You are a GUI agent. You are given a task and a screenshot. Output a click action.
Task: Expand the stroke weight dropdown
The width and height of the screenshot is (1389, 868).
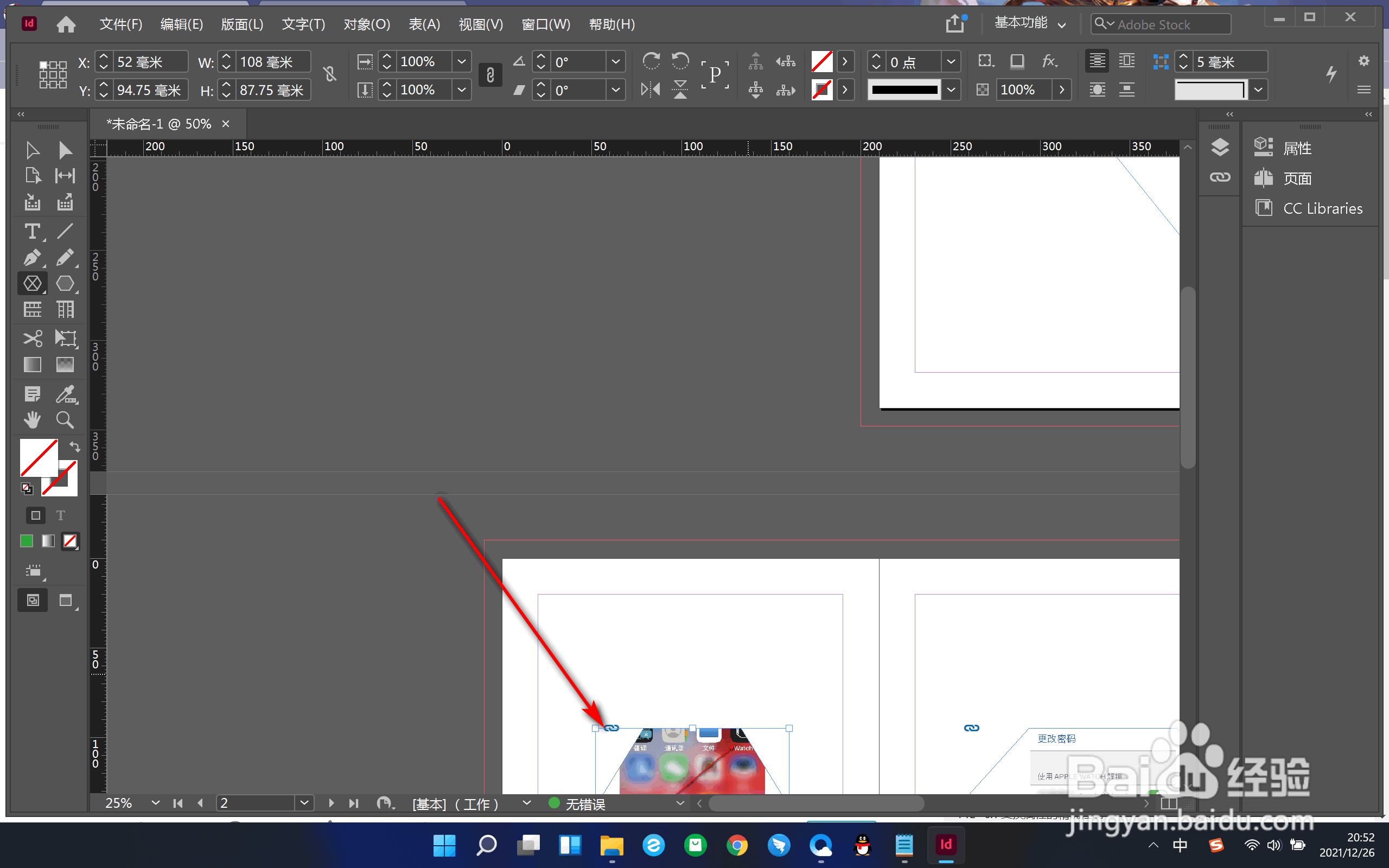pos(951,61)
